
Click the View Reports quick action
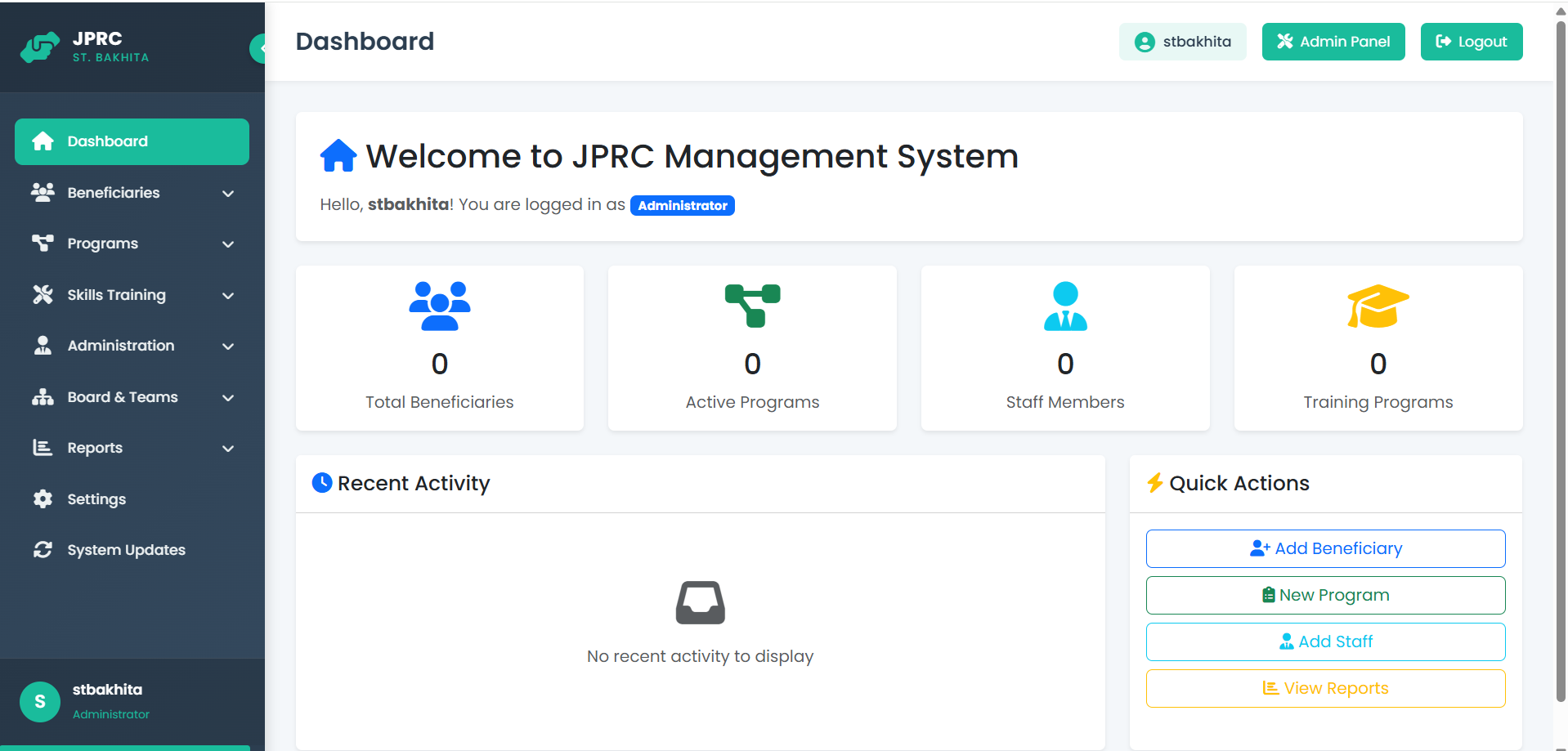tap(1324, 687)
